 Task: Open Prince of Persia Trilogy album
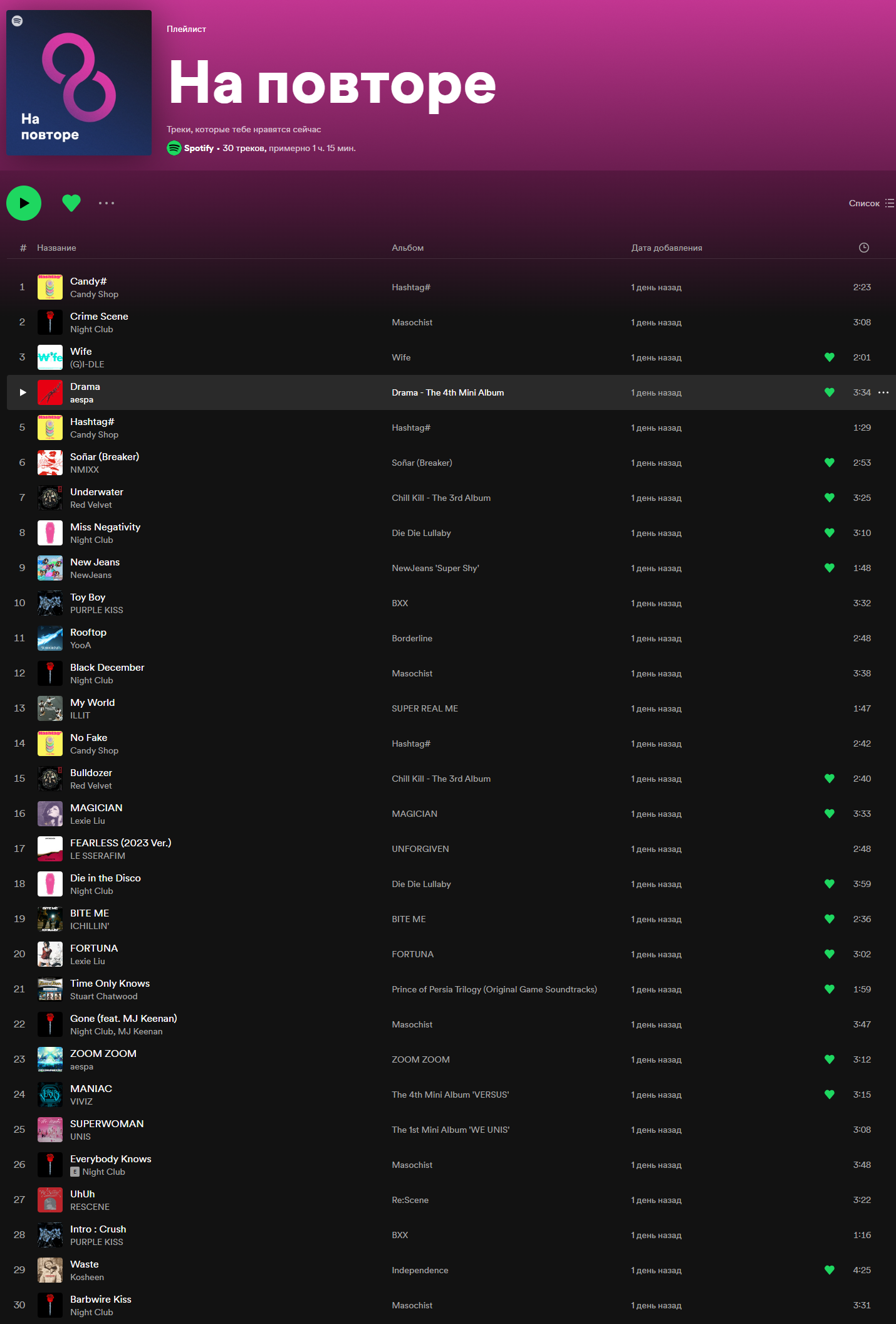494,989
